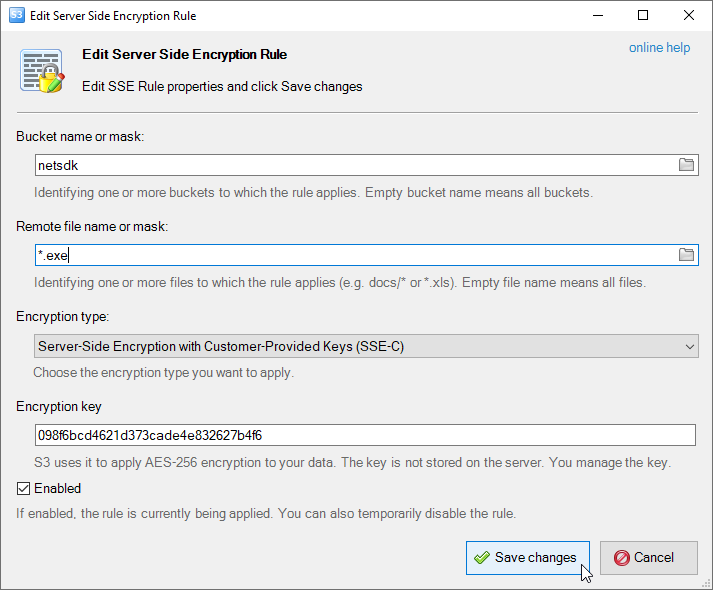
Task: Open the Encryption type dropdown
Action: click(x=366, y=346)
